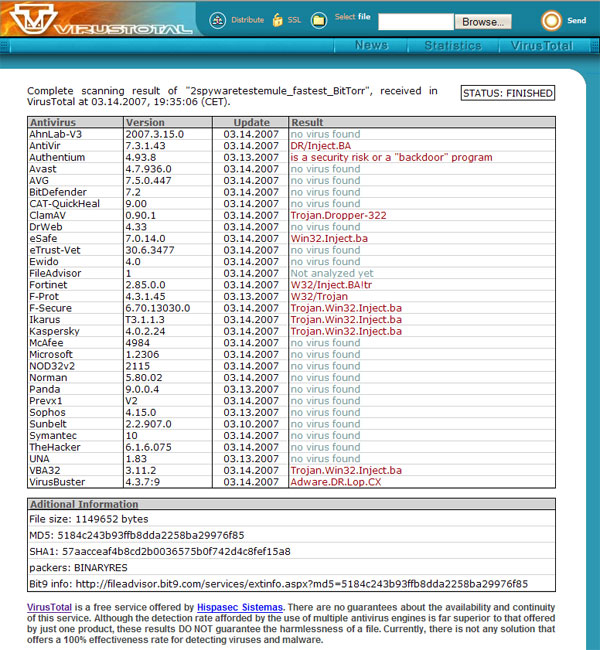This screenshot has width=600, height=650.
Task: Enable the SSL option label
Action: [294, 20]
